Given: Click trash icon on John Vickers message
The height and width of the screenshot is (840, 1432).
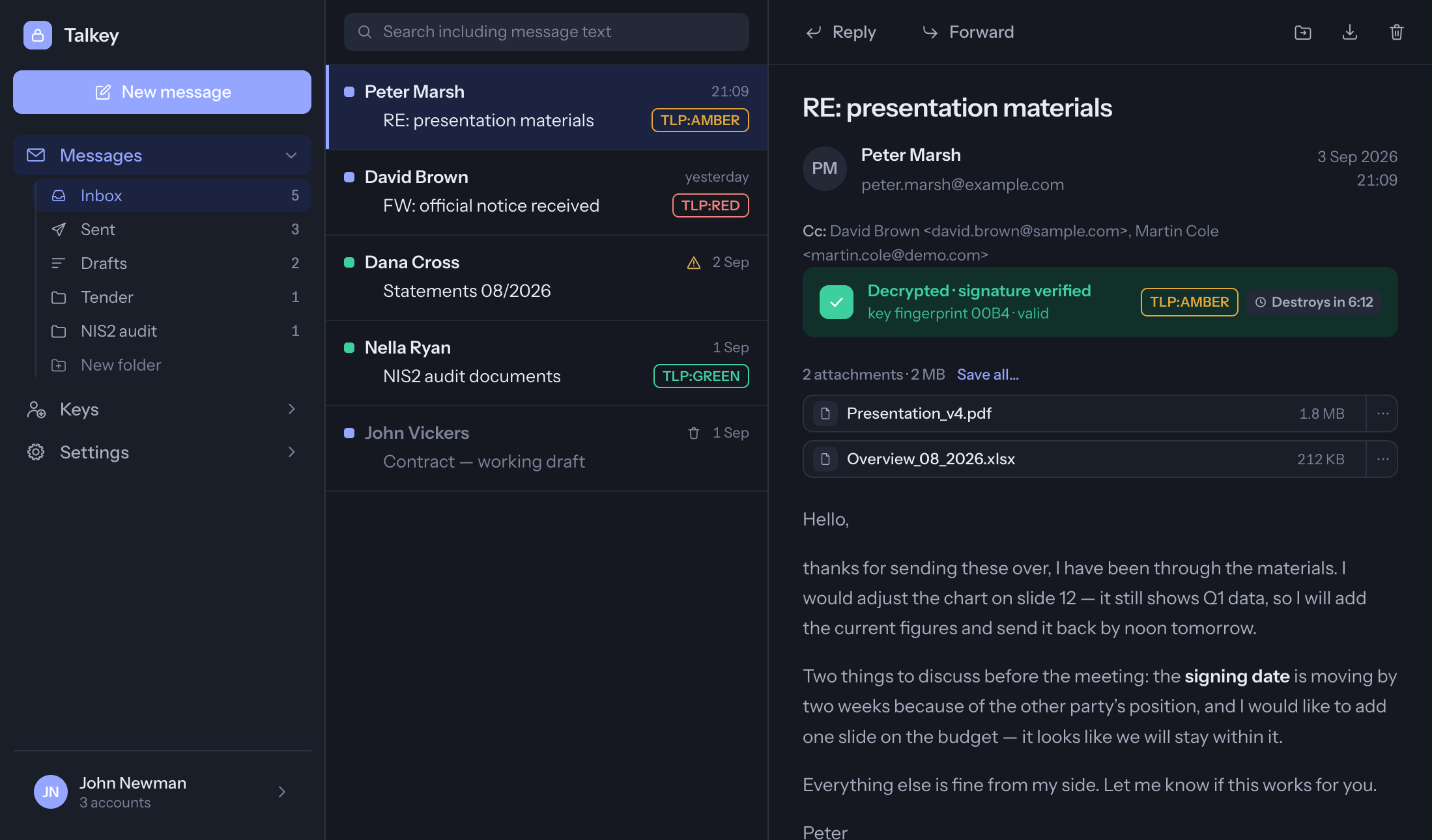Looking at the screenshot, I should 694,433.
